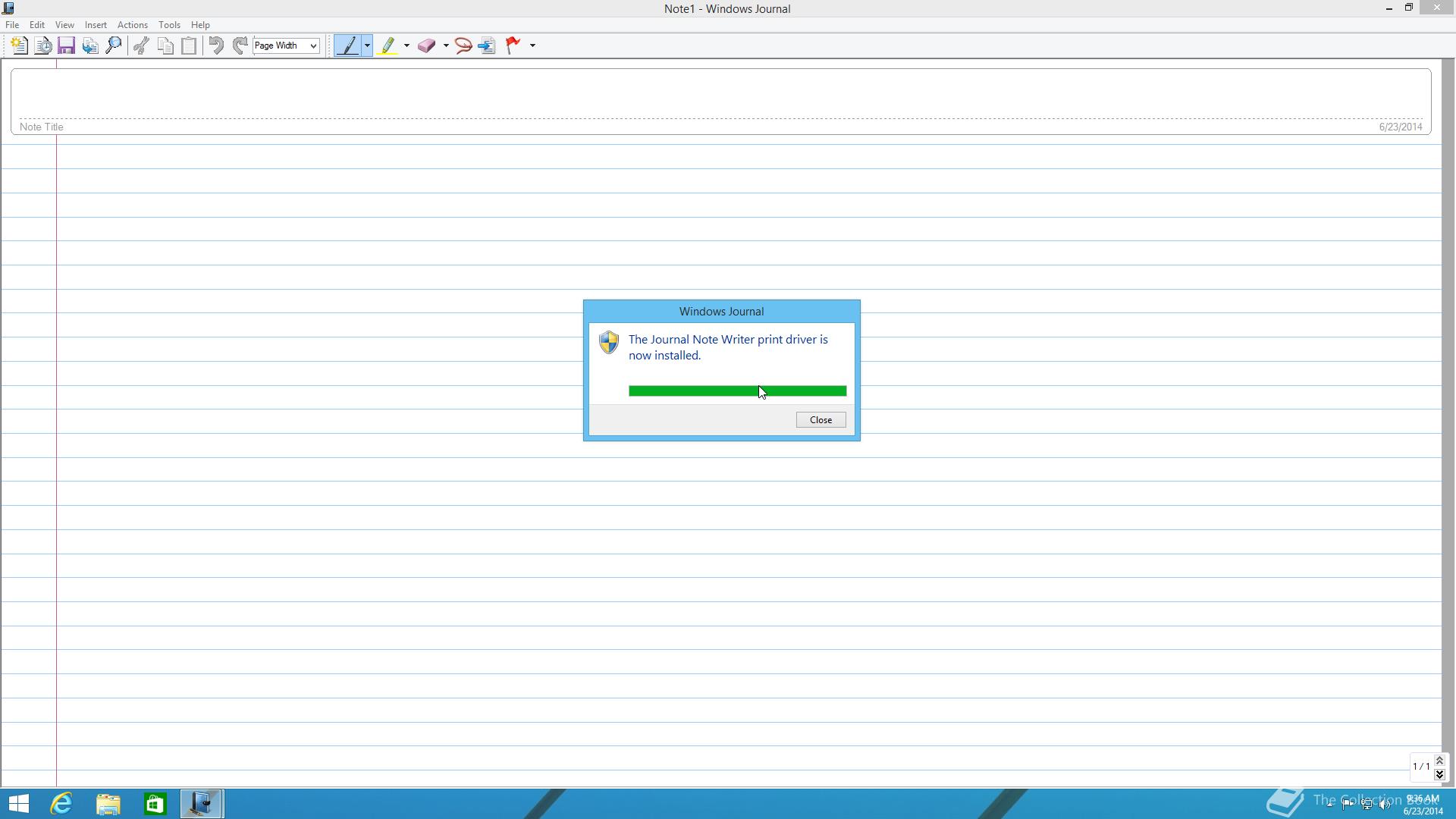The width and height of the screenshot is (1456, 819).
Task: Open the Edit menu
Action: pyautogui.click(x=36, y=25)
